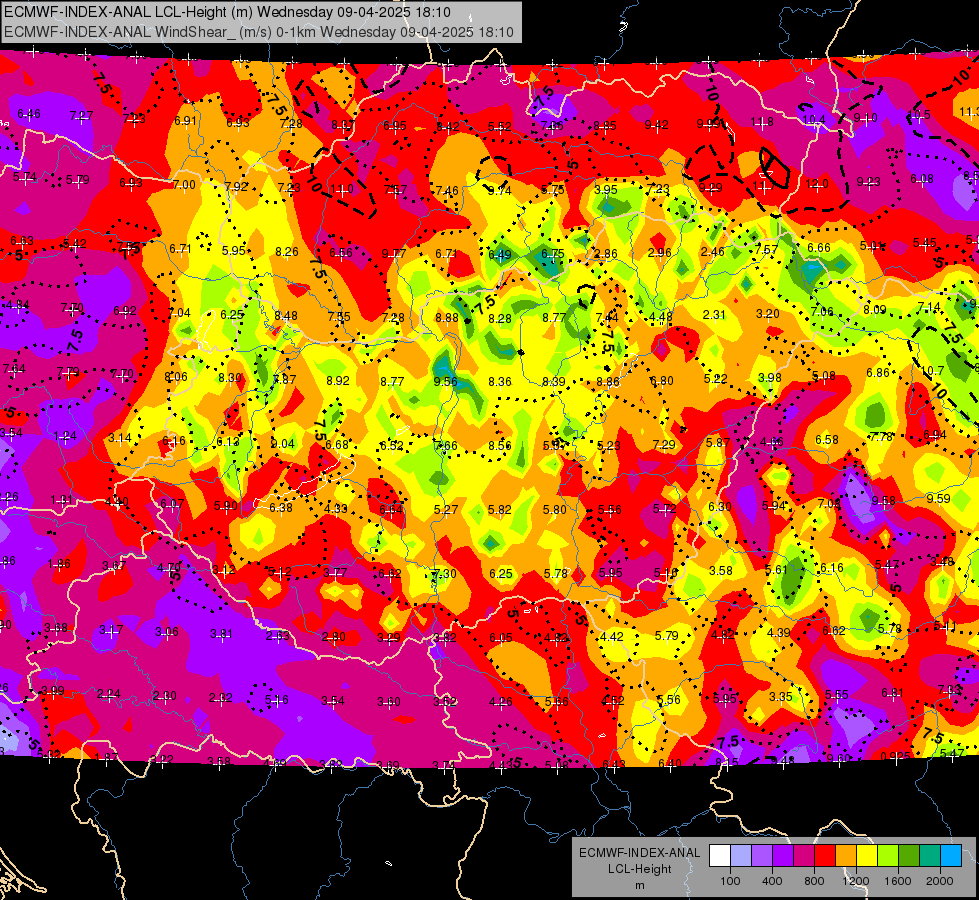Image resolution: width=979 pixels, height=900 pixels.
Task: Click the wind shear value '4.39'
Action: [779, 633]
